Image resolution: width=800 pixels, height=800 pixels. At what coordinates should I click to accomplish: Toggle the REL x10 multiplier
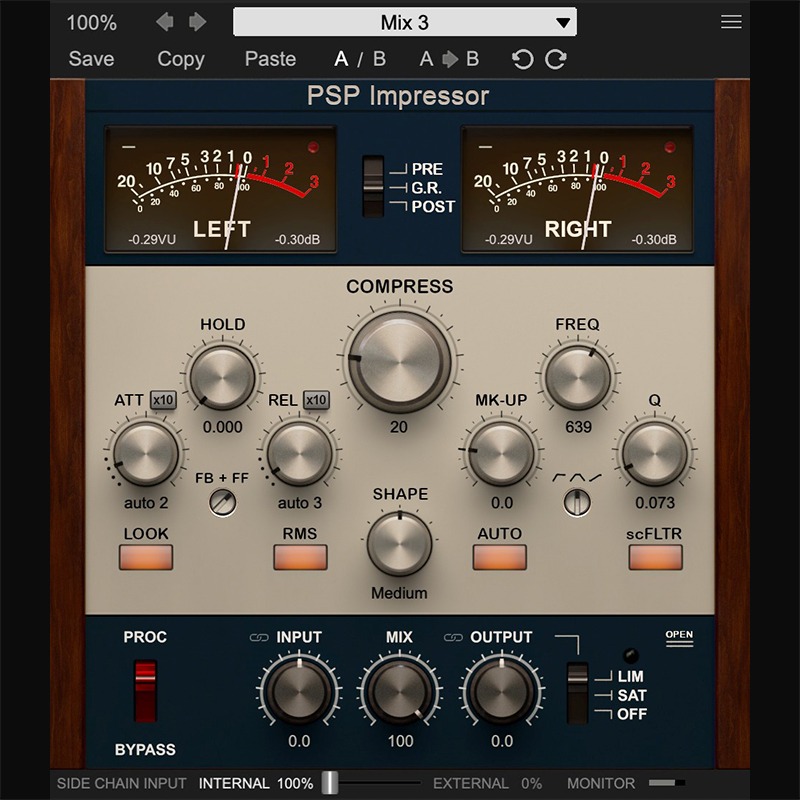point(316,399)
